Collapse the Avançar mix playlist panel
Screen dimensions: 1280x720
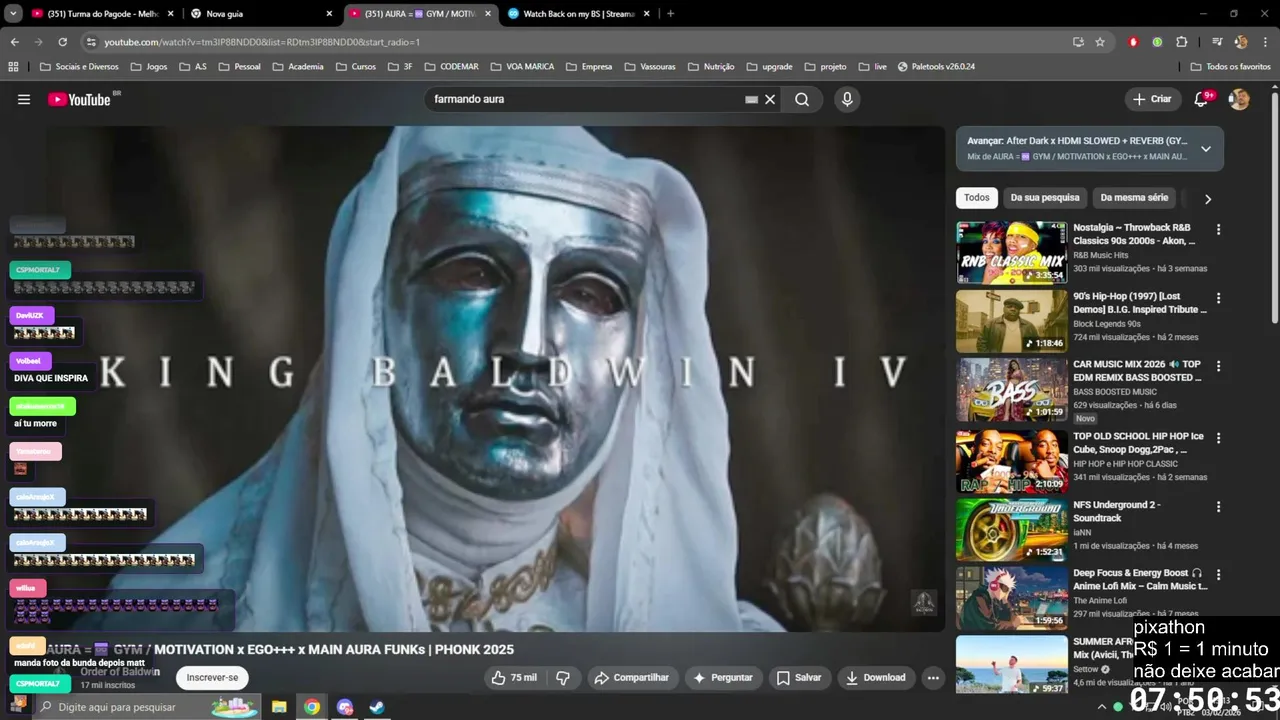click(1206, 149)
